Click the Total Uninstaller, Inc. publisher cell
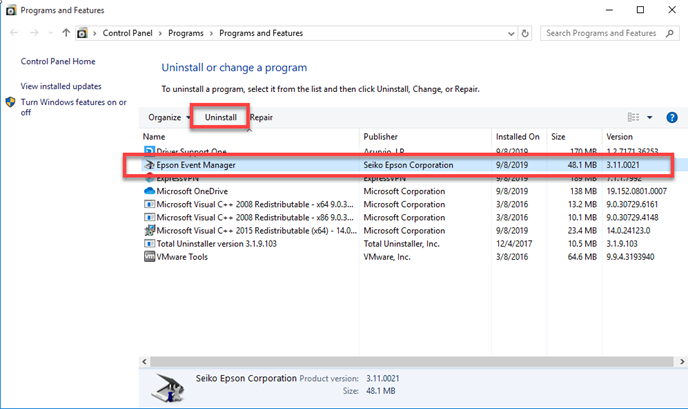Screen dimensions: 688x409 (401, 244)
